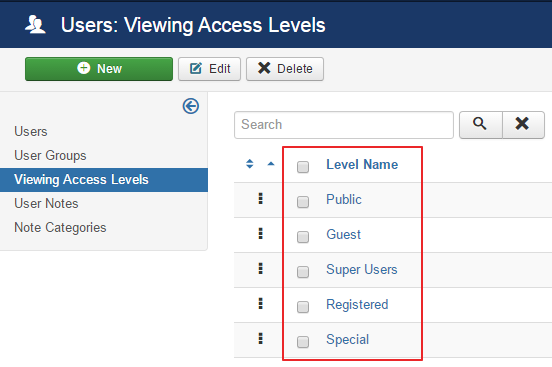Check the Public level checkbox
Screen dimensions: 552x367
[x=303, y=202]
